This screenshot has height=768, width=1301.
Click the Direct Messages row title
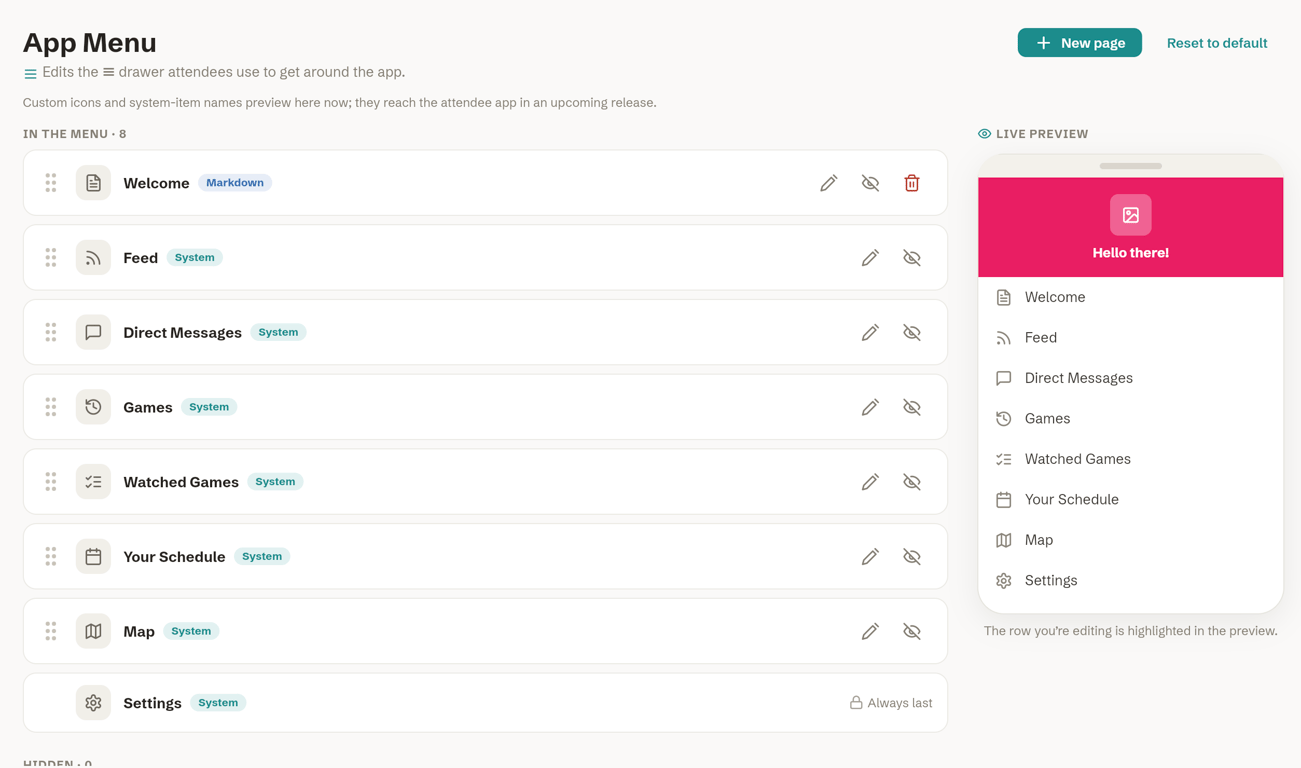[183, 332]
